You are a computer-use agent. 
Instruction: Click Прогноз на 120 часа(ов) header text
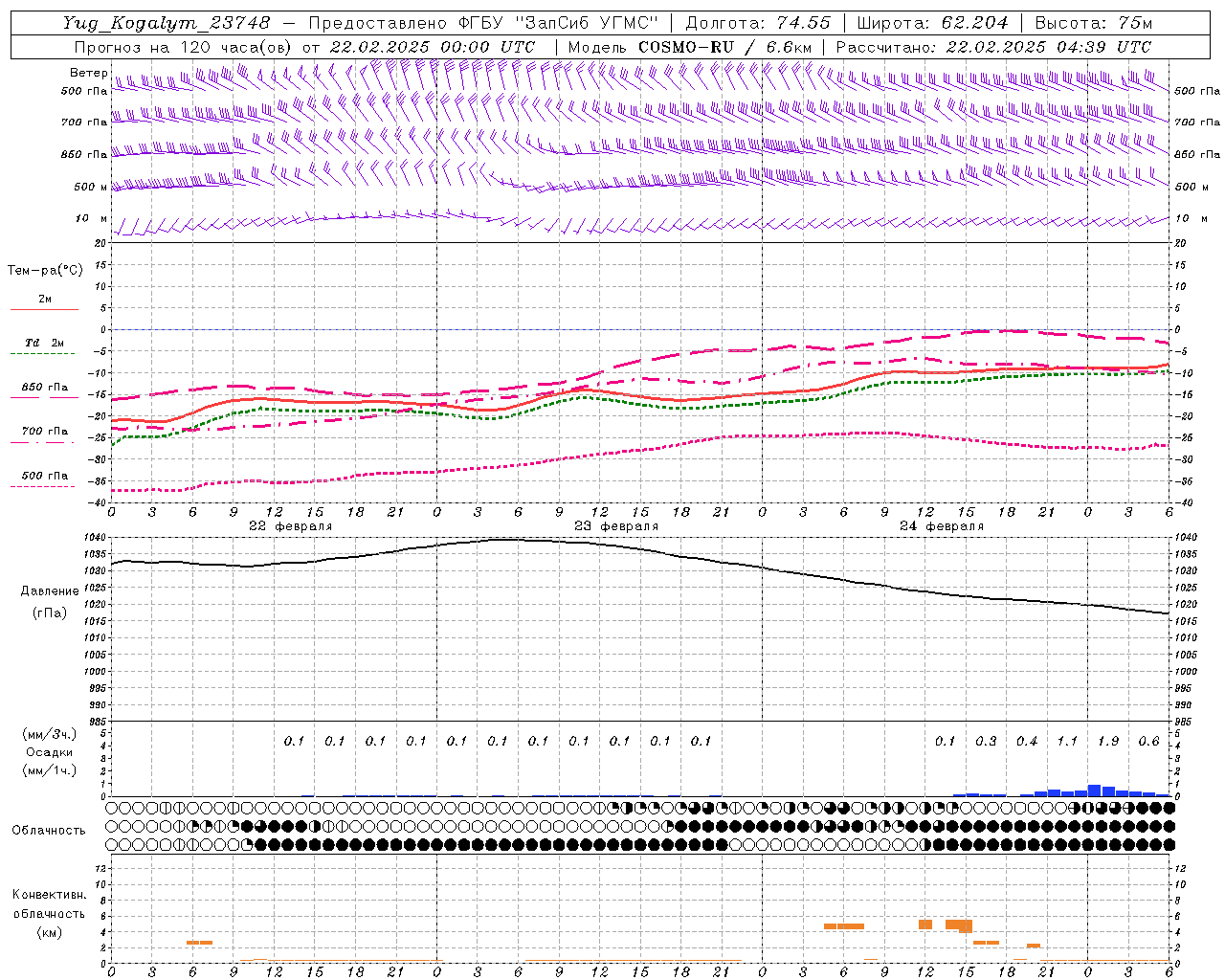[x=185, y=47]
